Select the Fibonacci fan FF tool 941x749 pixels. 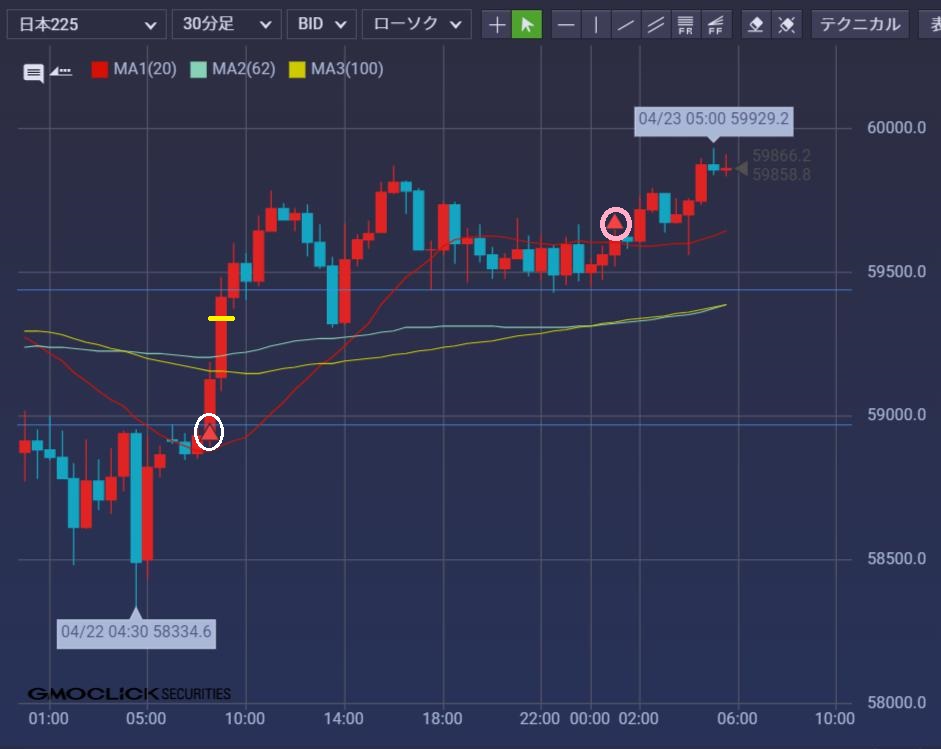pyautogui.click(x=715, y=25)
